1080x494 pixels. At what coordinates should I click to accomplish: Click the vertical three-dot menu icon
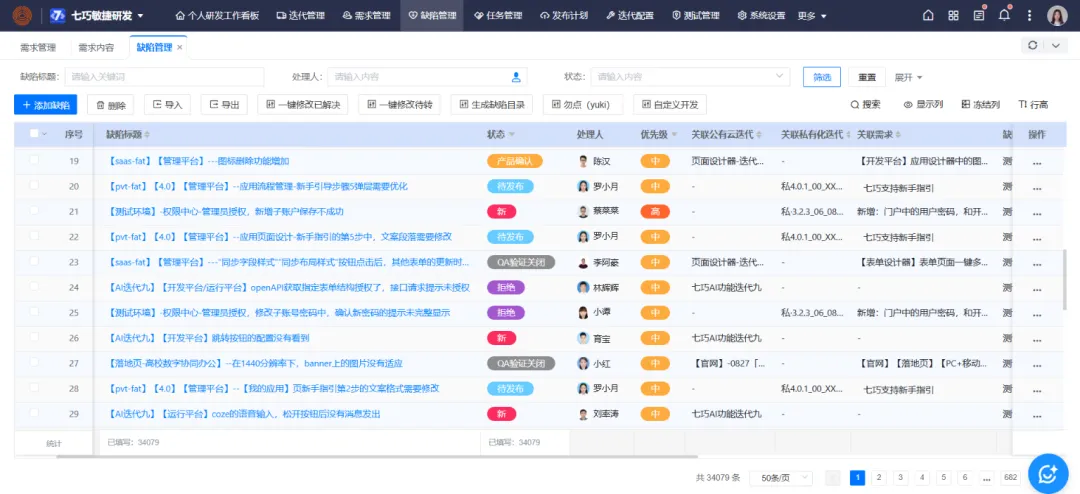point(1029,16)
